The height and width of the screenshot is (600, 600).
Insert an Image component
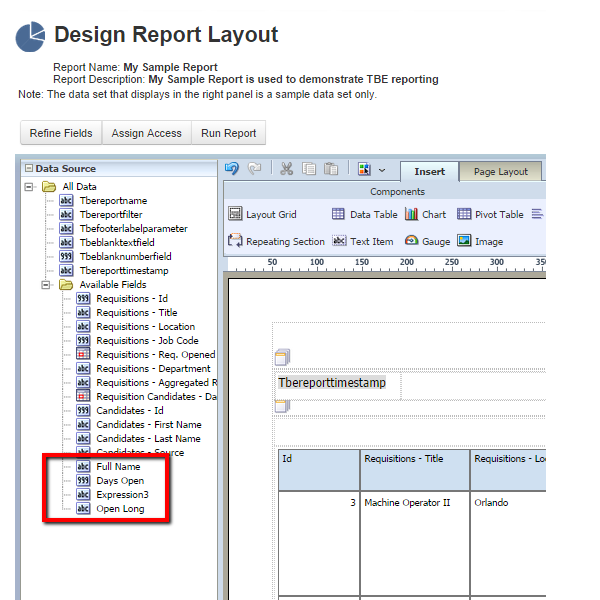tap(480, 241)
